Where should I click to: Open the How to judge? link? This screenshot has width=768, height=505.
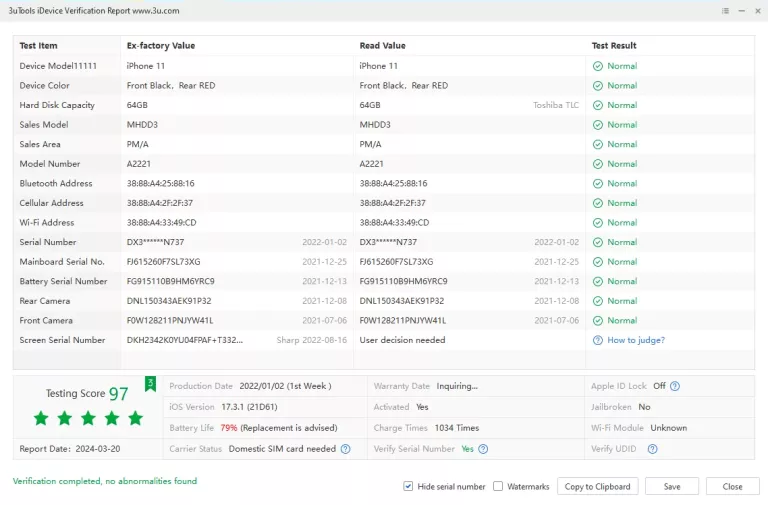pyautogui.click(x=636, y=340)
